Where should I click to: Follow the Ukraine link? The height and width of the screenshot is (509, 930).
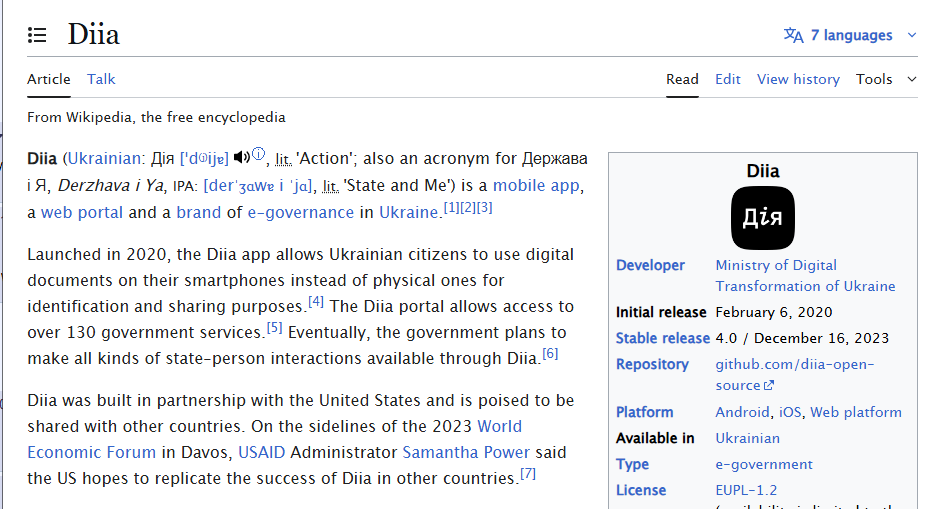tap(409, 212)
